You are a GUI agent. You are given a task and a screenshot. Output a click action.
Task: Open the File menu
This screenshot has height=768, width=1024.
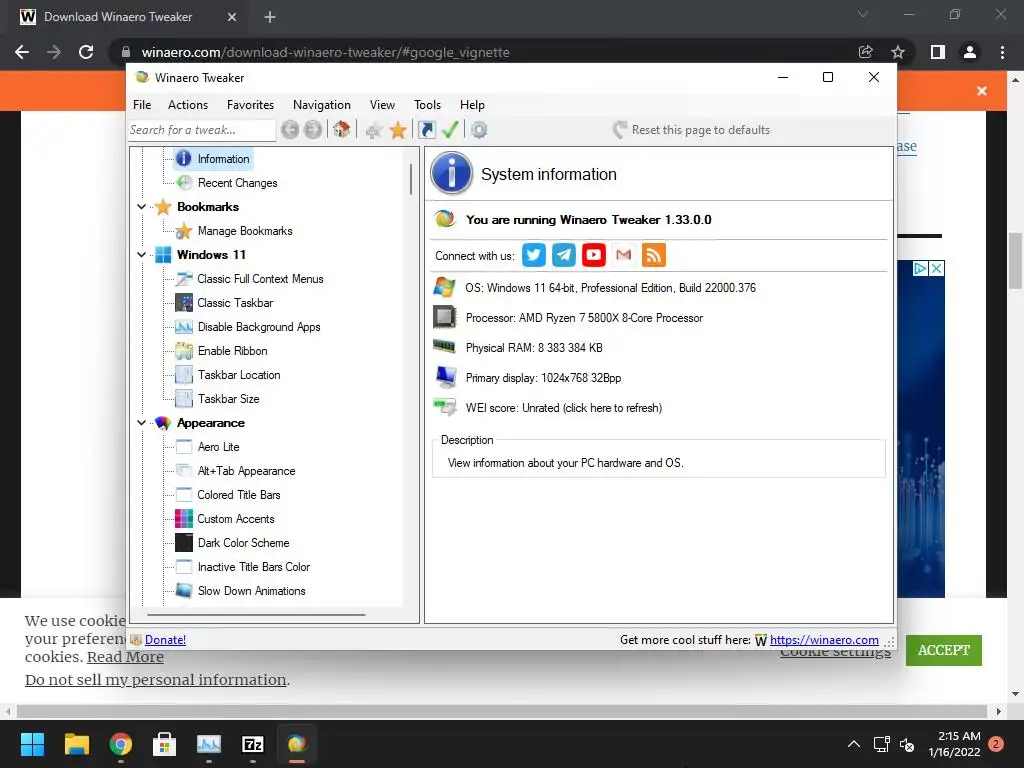(x=142, y=104)
